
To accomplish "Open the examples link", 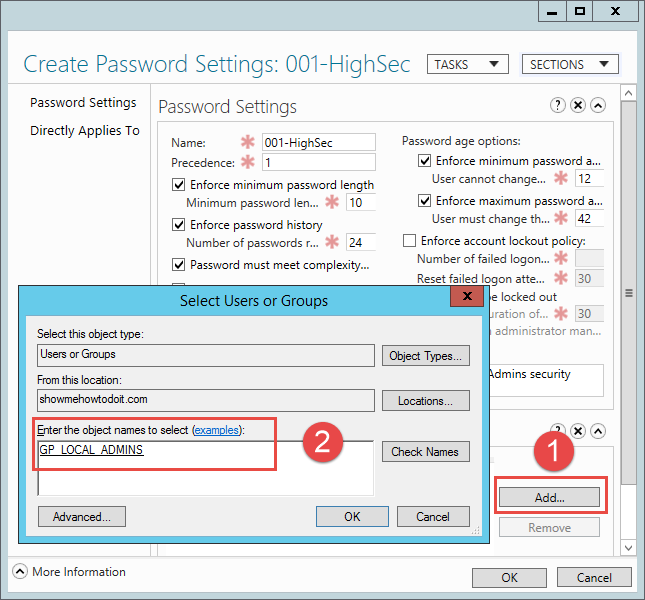I will (216, 430).
